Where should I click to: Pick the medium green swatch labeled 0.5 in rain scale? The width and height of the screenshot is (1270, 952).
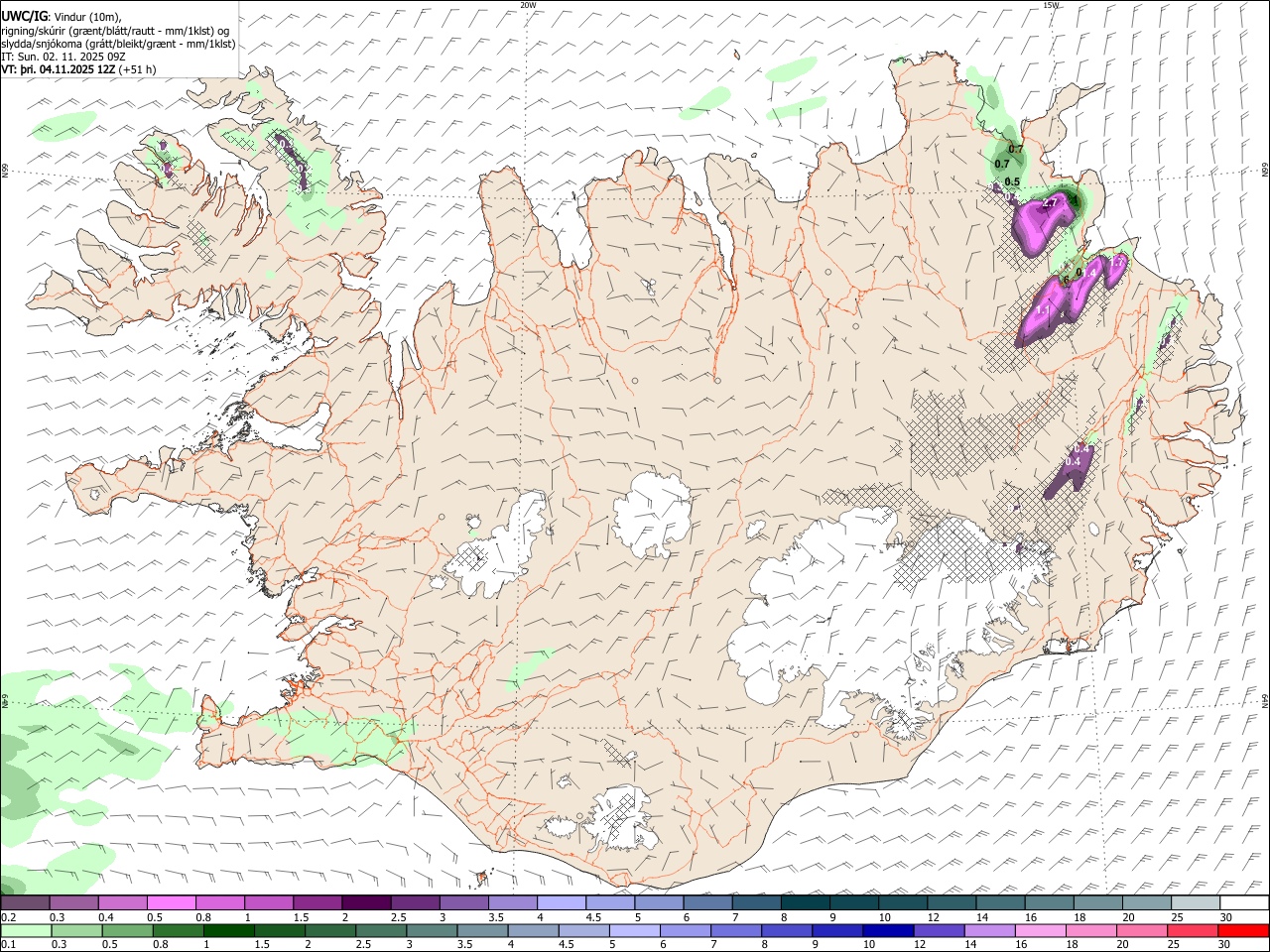point(127,931)
